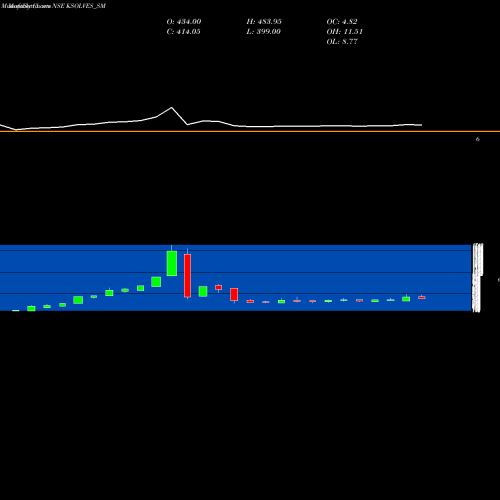Click the last red candle at the right end

(422, 297)
